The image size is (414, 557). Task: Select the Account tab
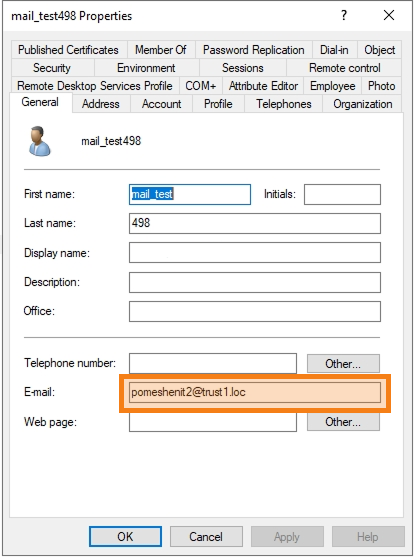[161, 104]
